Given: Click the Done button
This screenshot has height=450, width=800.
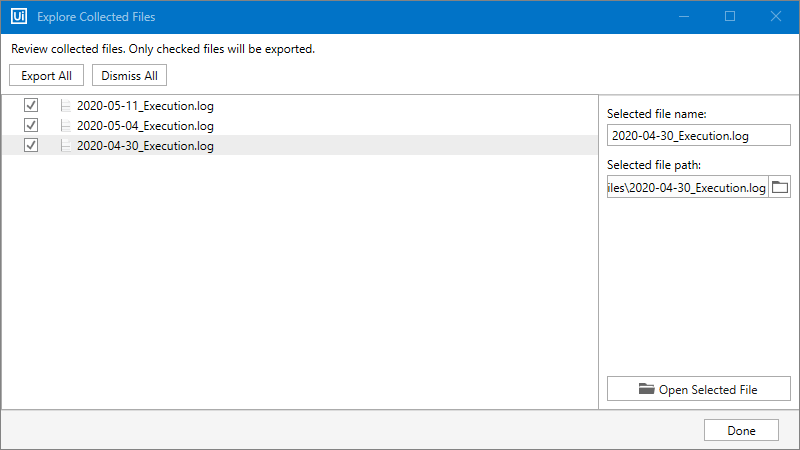Looking at the screenshot, I should point(741,430).
